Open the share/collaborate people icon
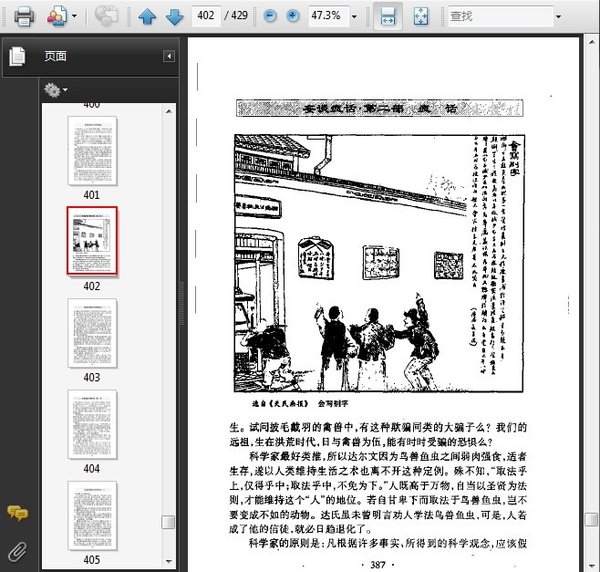This screenshot has width=600, height=572. click(57, 16)
